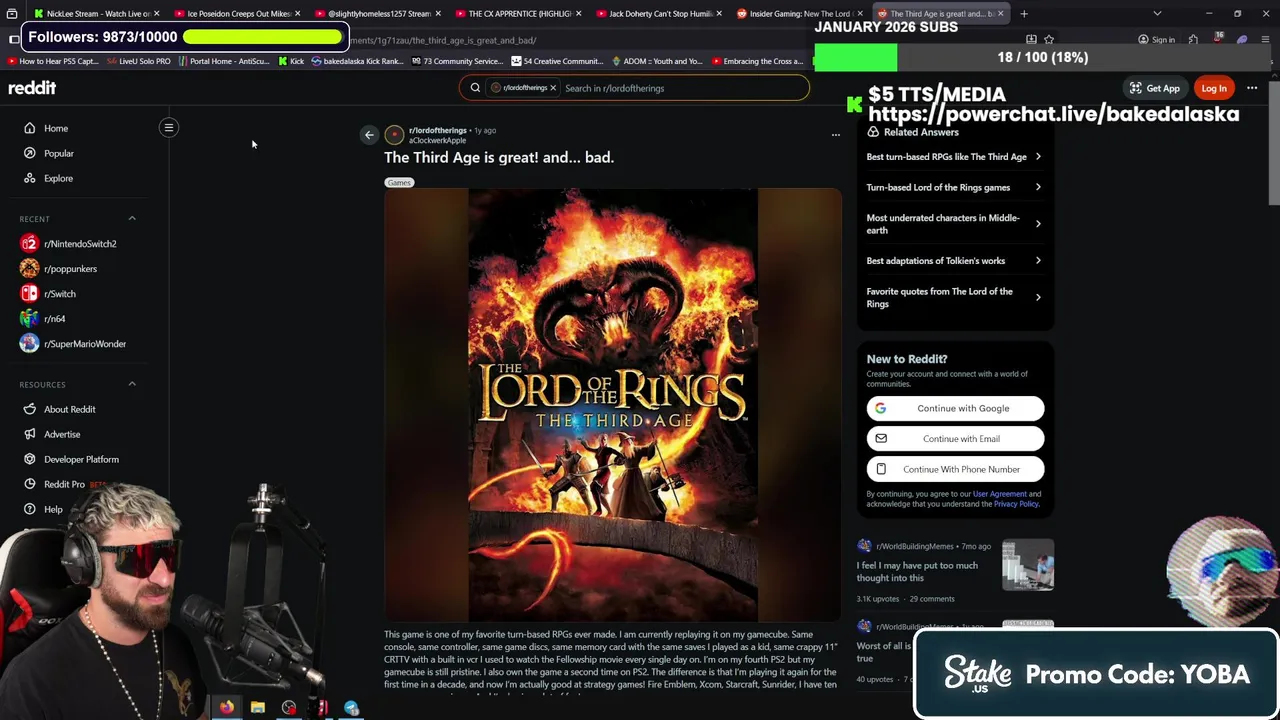
Task: Click the Log In button
Action: point(1214,88)
